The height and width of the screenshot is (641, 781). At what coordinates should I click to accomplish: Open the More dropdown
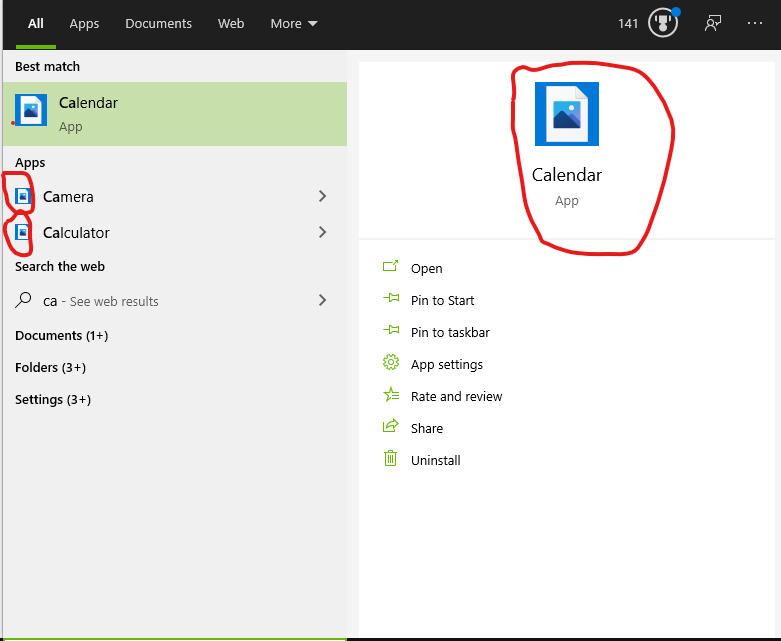click(x=294, y=23)
